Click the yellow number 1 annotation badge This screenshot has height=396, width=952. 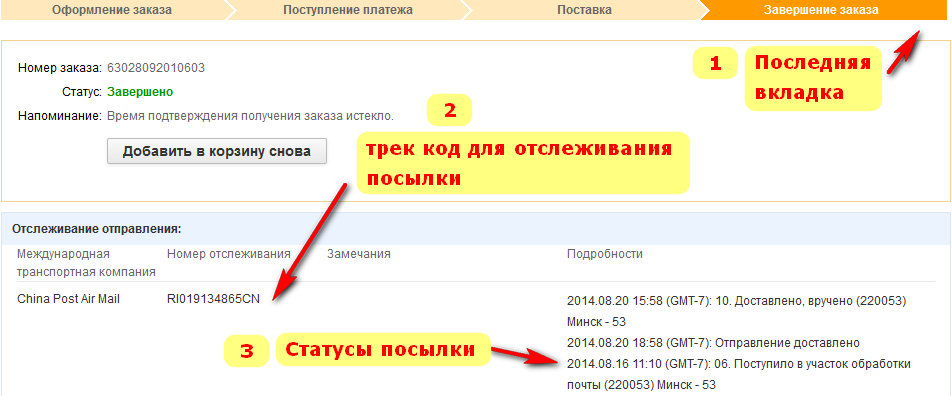click(715, 63)
